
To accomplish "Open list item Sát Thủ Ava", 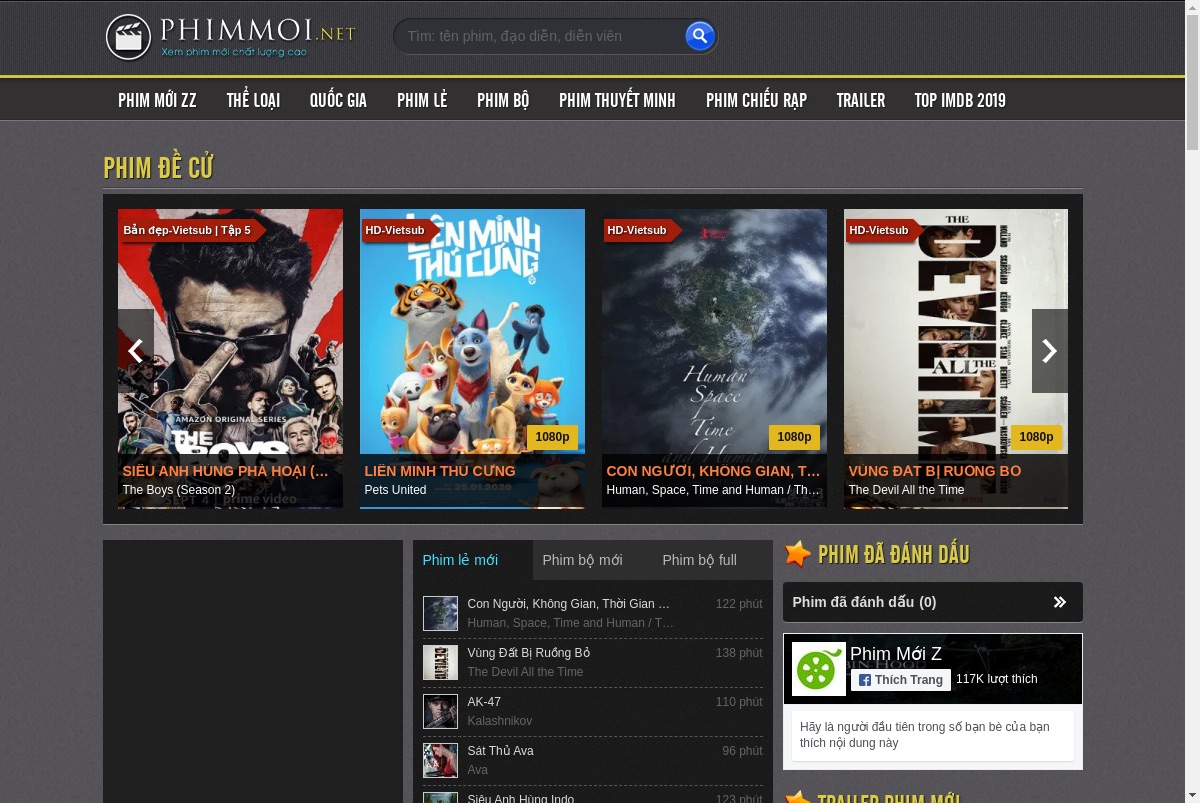I will 593,761.
